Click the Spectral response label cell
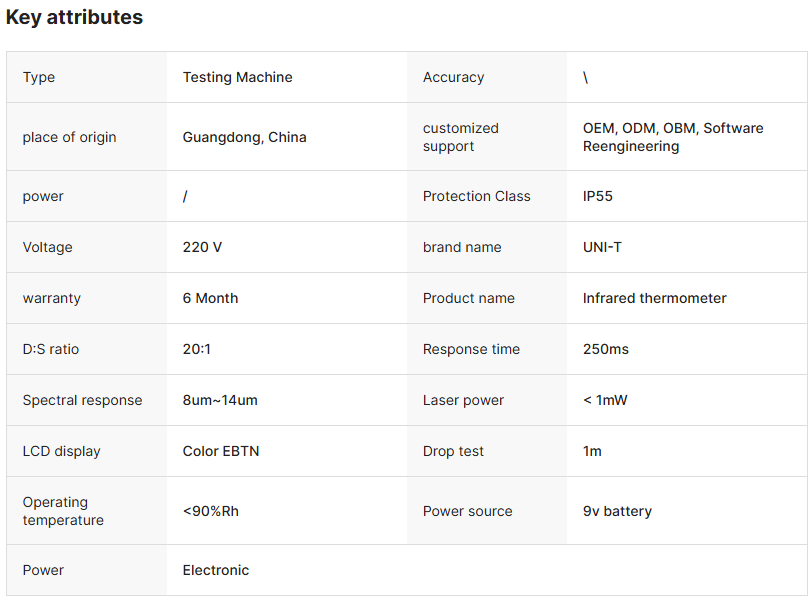808x597 pixels. coord(82,400)
